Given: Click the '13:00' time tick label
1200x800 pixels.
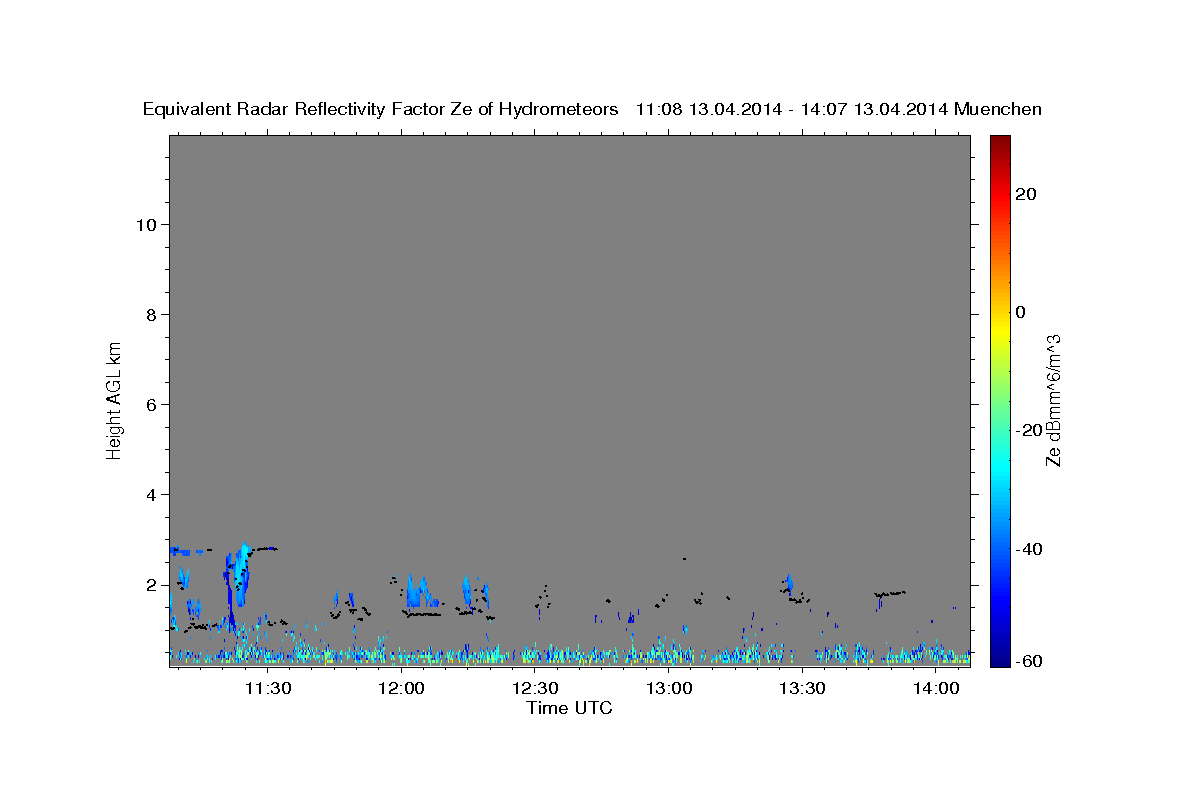Looking at the screenshot, I should point(668,688).
